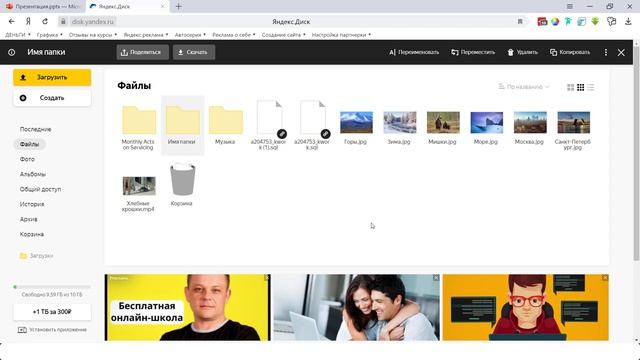Open ДЕНЬГИ bookmarks folder
This screenshot has width=640, height=360.
pos(18,35)
